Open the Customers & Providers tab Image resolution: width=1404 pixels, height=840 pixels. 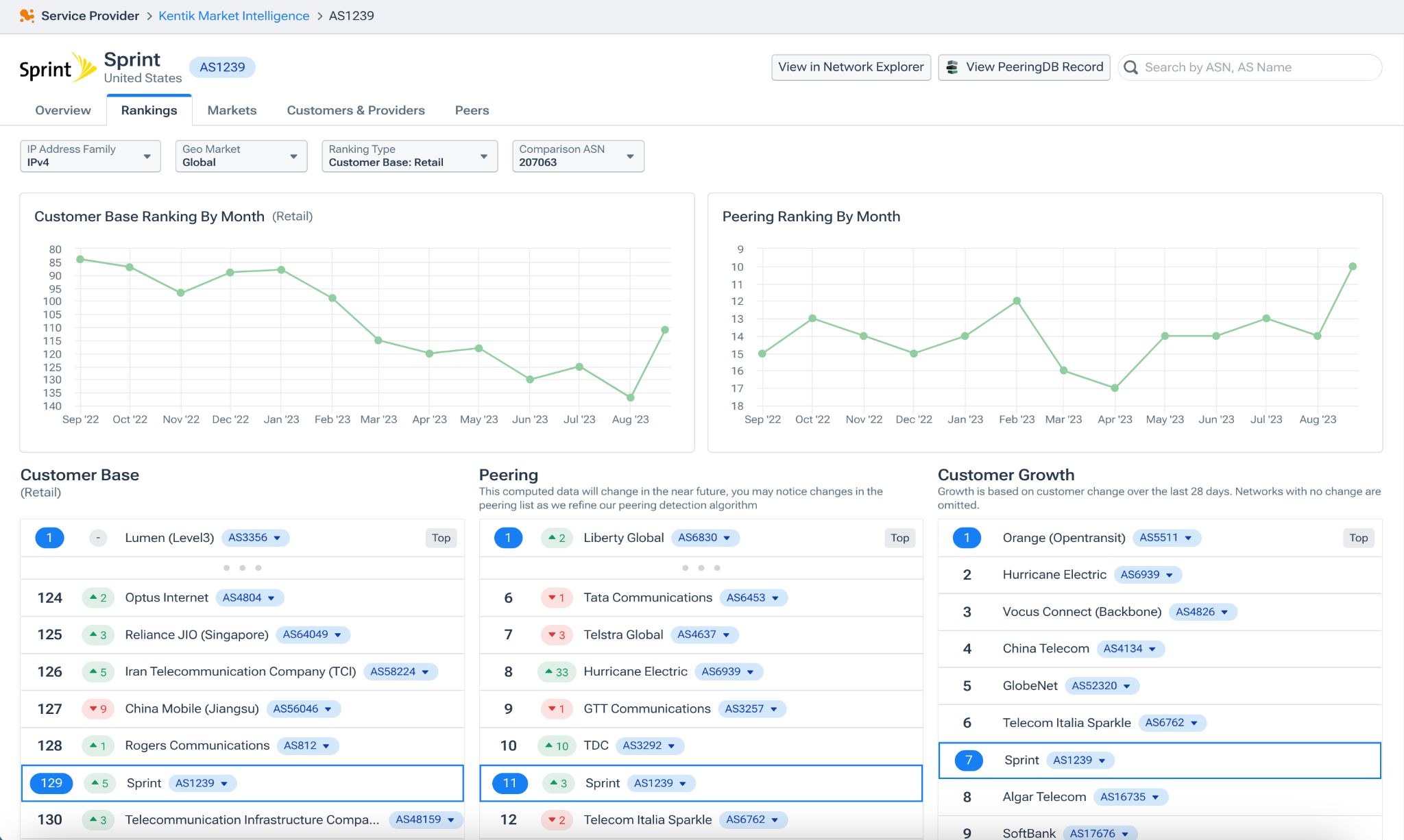pos(355,110)
